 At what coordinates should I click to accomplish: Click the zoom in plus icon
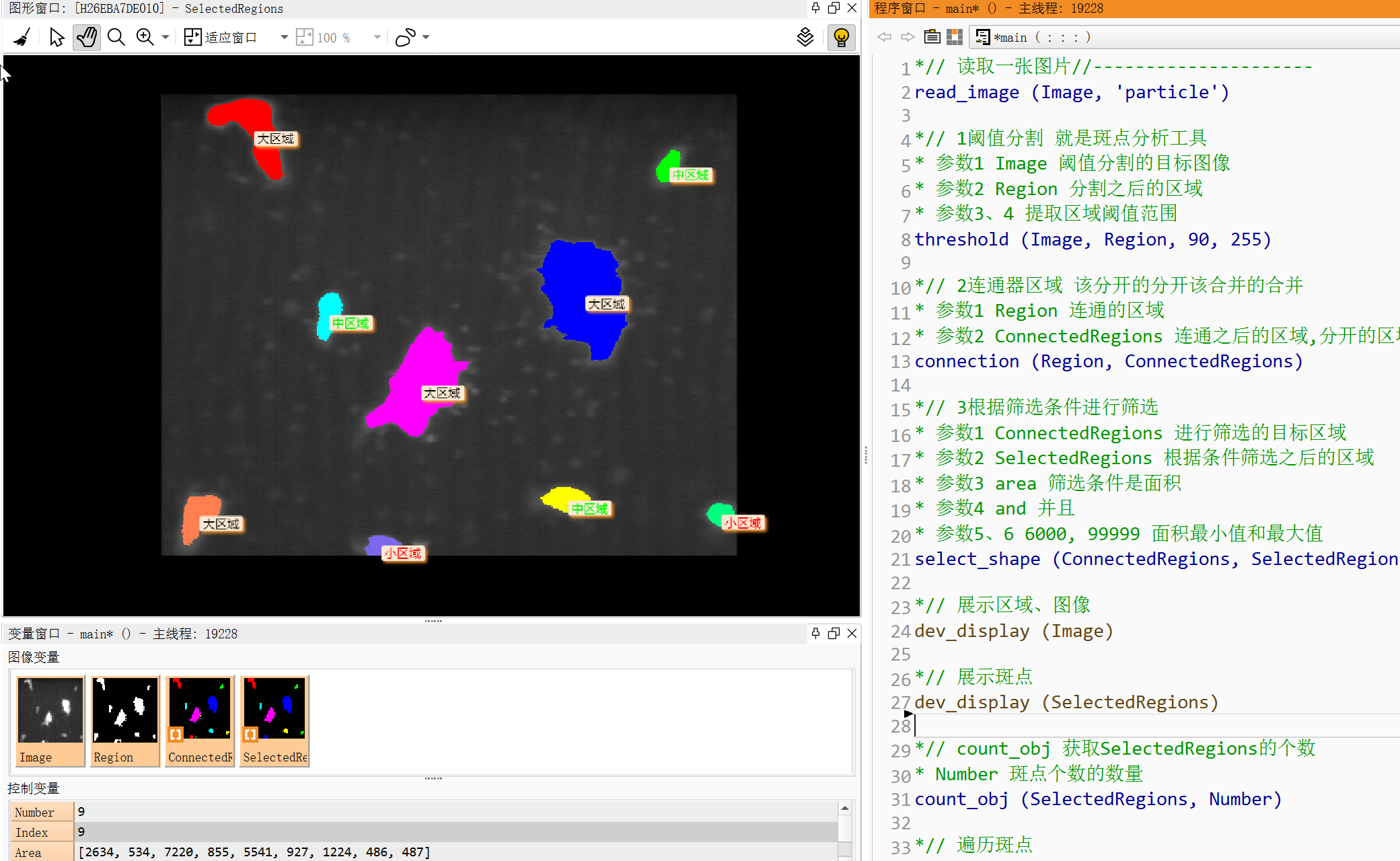[x=145, y=37]
